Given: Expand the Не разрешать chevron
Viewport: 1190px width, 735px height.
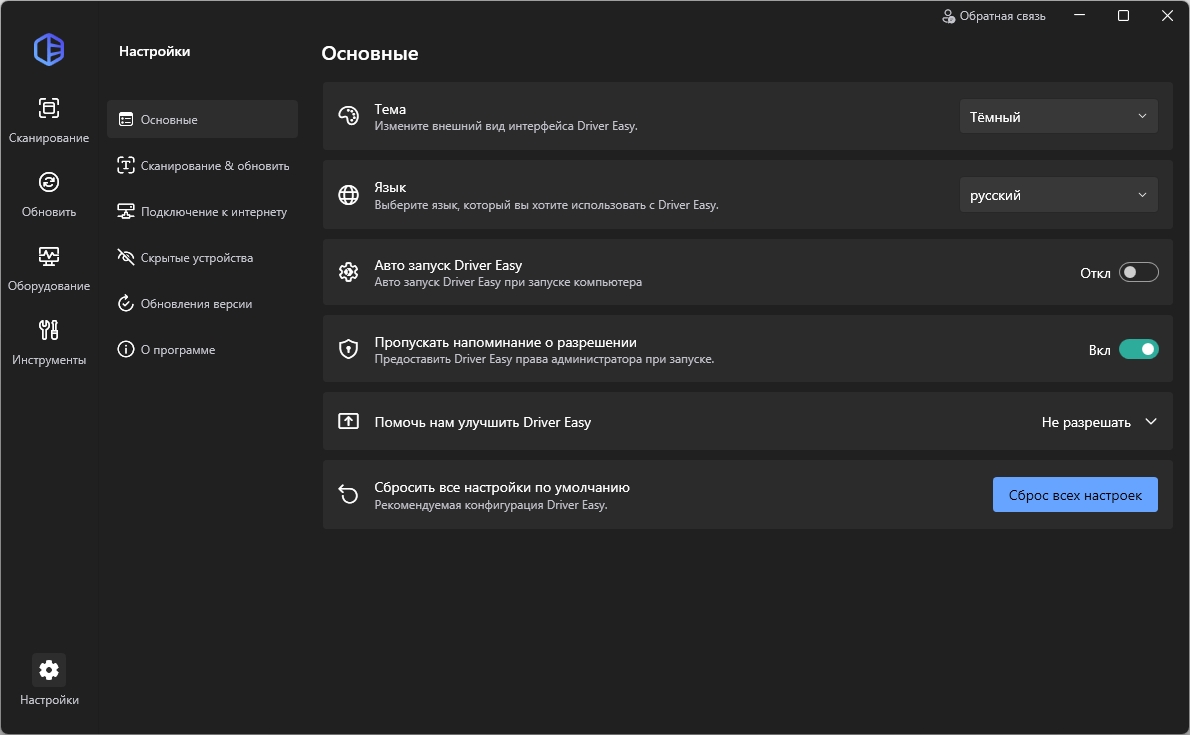Looking at the screenshot, I should pyautogui.click(x=1150, y=422).
